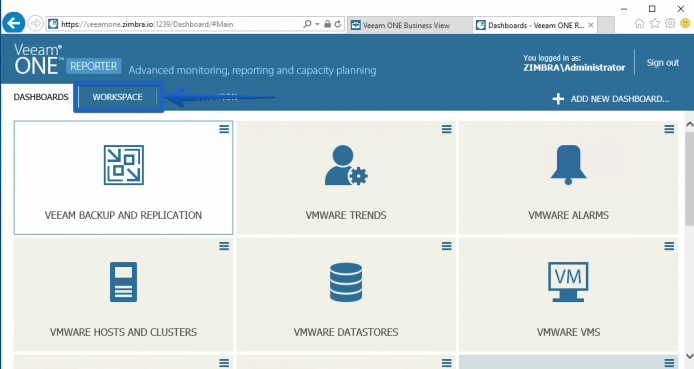Open the VMware Trends user-gear icon
This screenshot has width=694, height=369.
[346, 165]
